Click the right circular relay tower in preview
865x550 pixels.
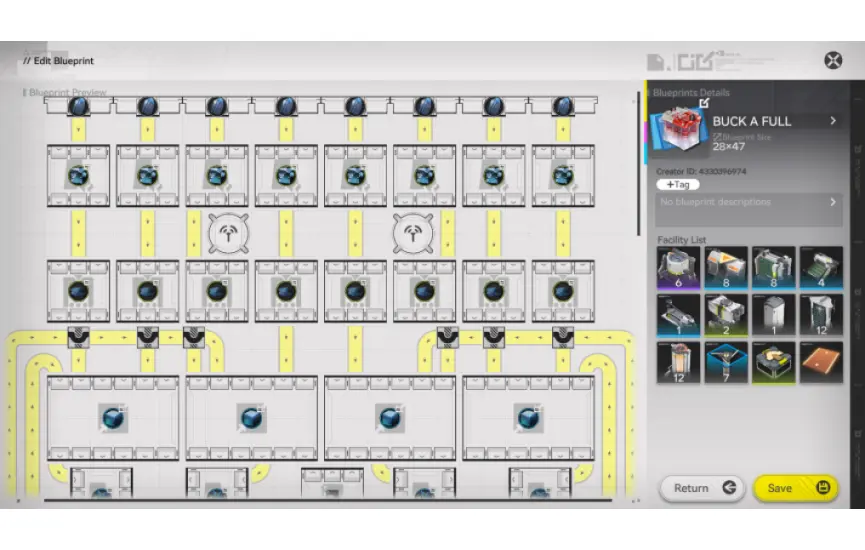pyautogui.click(x=411, y=233)
